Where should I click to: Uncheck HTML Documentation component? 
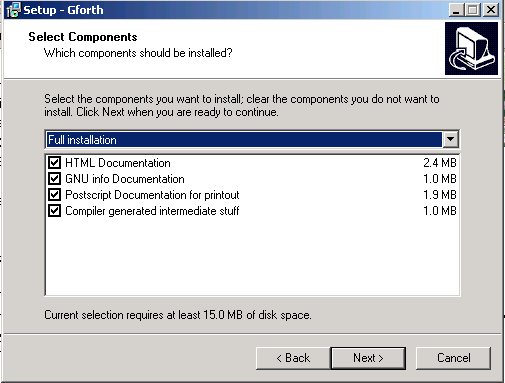click(54, 163)
